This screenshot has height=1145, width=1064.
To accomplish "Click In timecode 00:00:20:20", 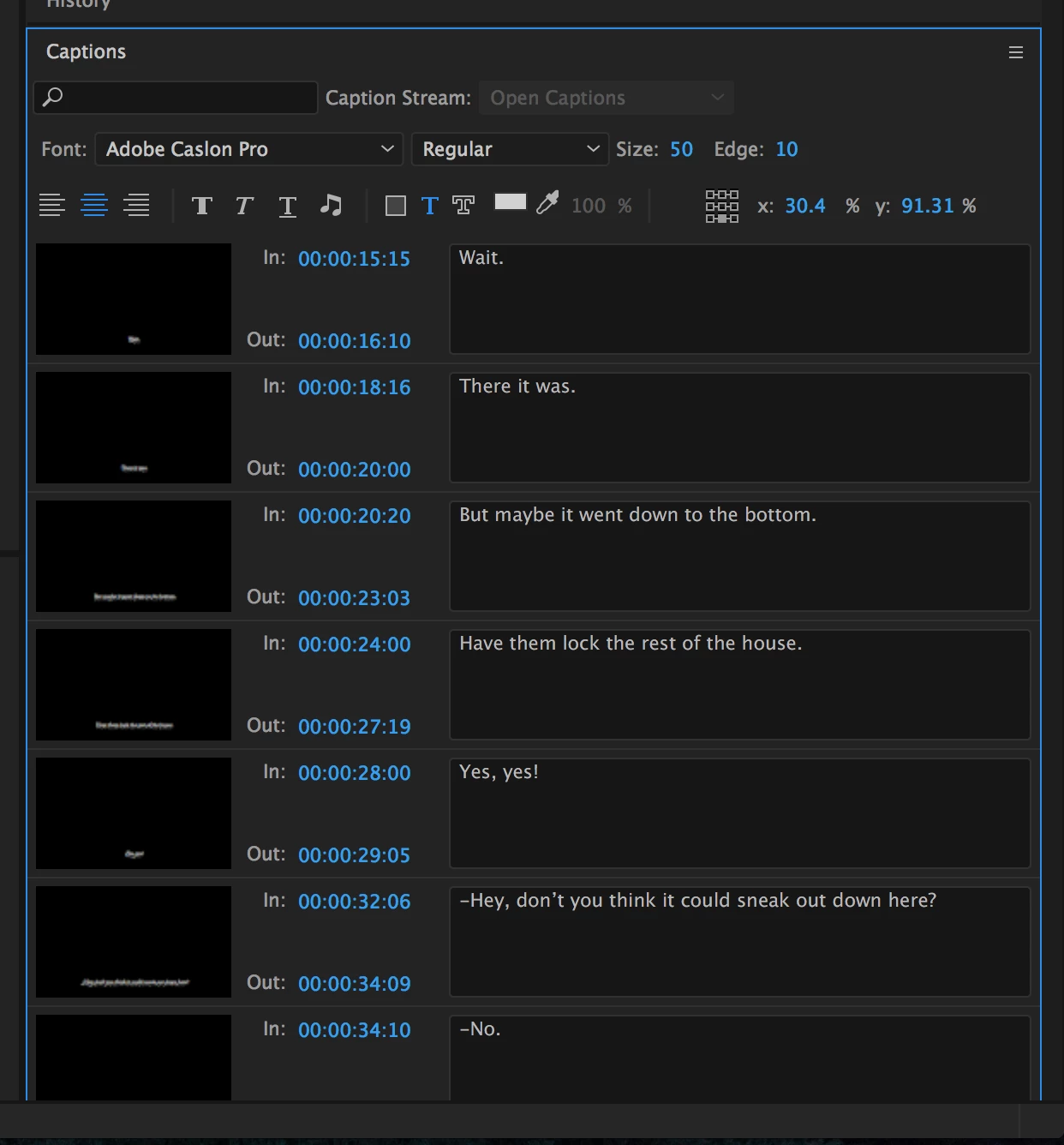I will pos(355,516).
